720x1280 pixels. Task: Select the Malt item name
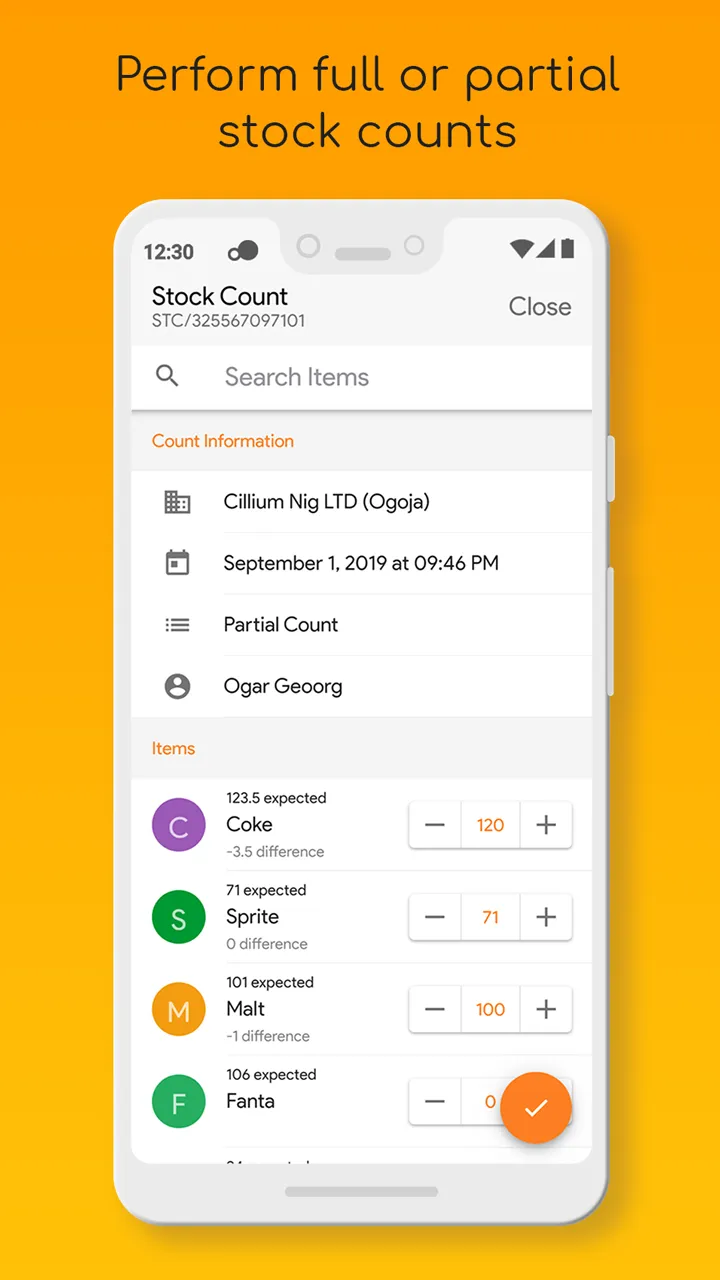246,1008
